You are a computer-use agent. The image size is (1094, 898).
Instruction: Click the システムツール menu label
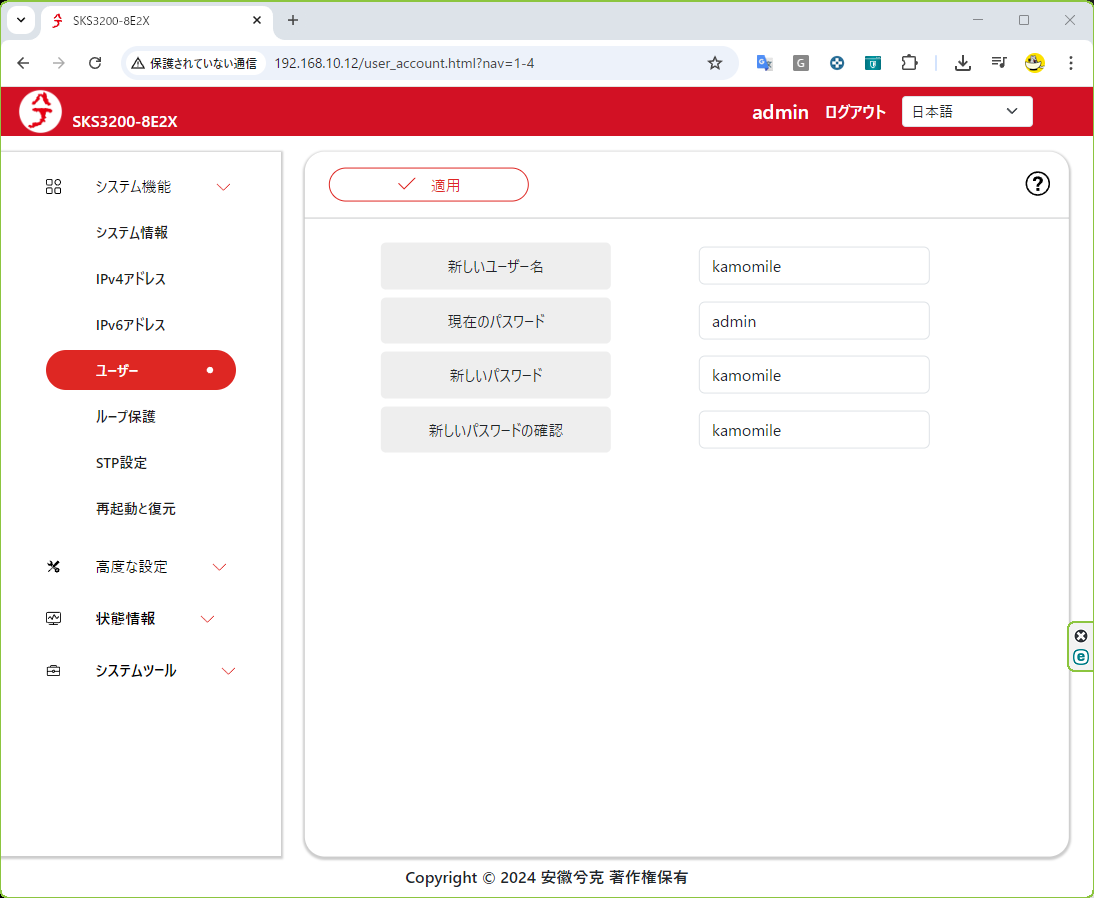point(136,671)
